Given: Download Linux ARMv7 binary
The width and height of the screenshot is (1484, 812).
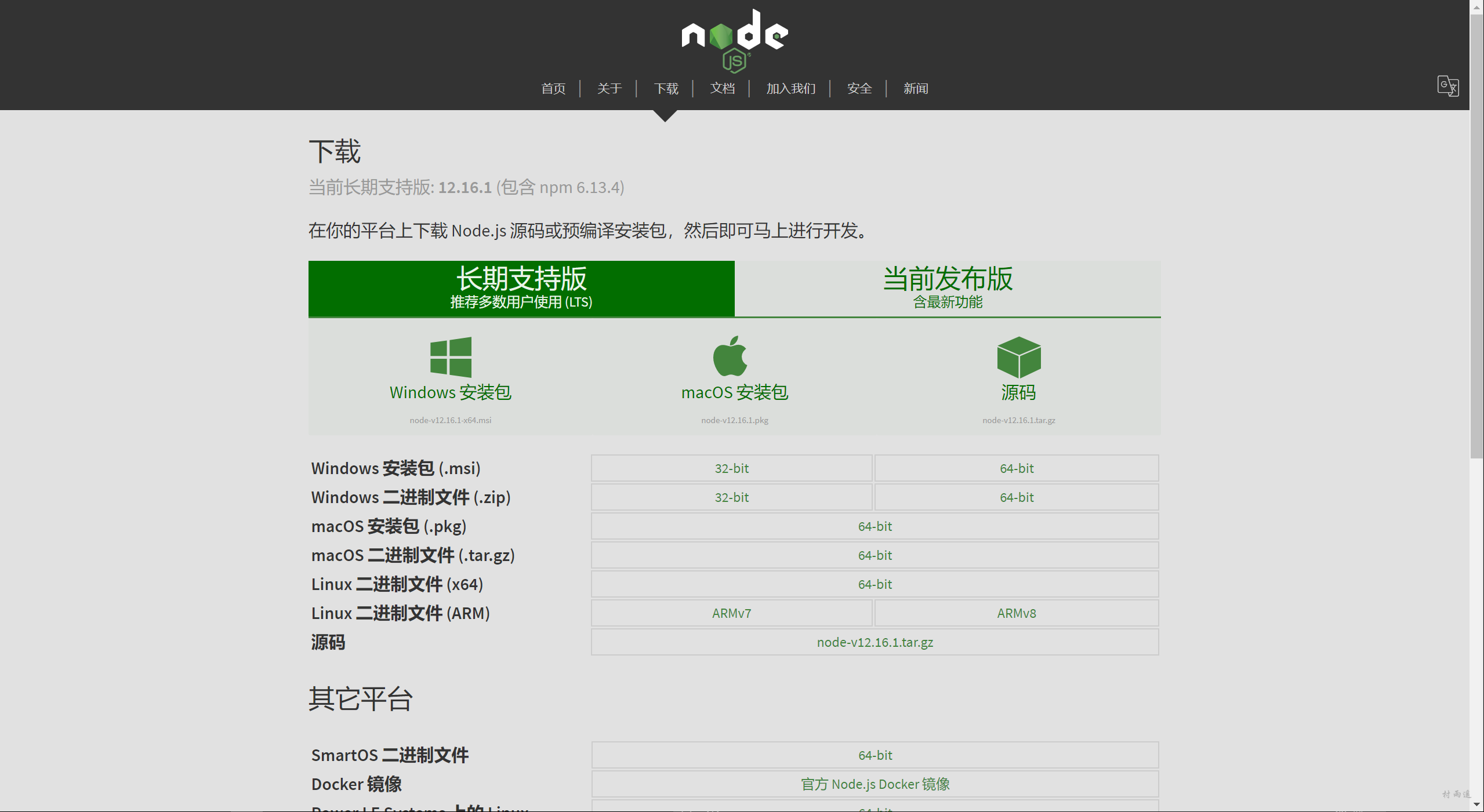Looking at the screenshot, I should point(731,613).
